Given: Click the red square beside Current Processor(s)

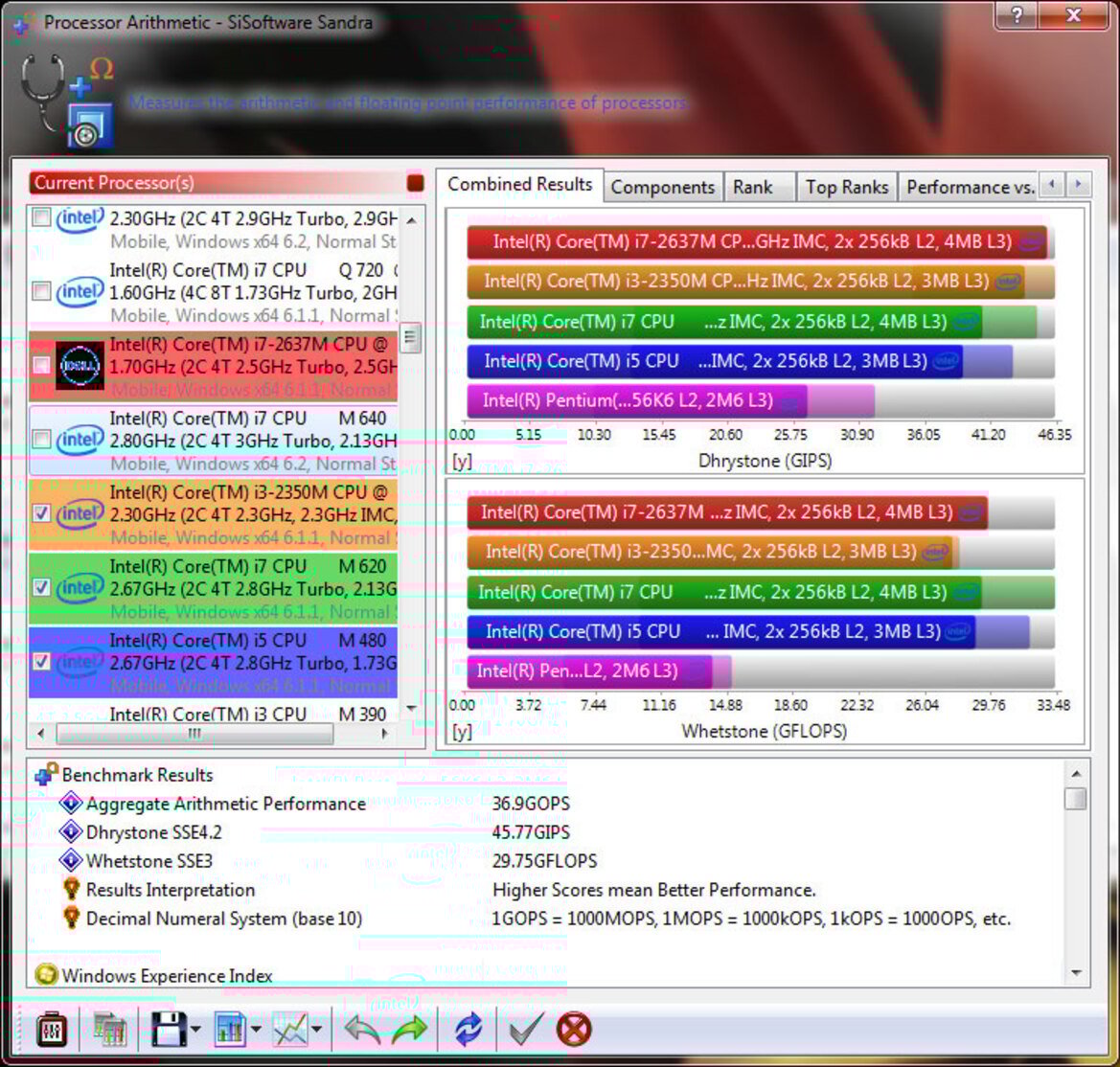Looking at the screenshot, I should tap(415, 183).
